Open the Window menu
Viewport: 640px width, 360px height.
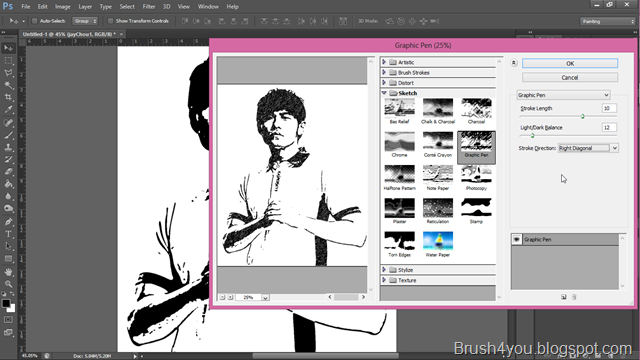[x=208, y=7]
